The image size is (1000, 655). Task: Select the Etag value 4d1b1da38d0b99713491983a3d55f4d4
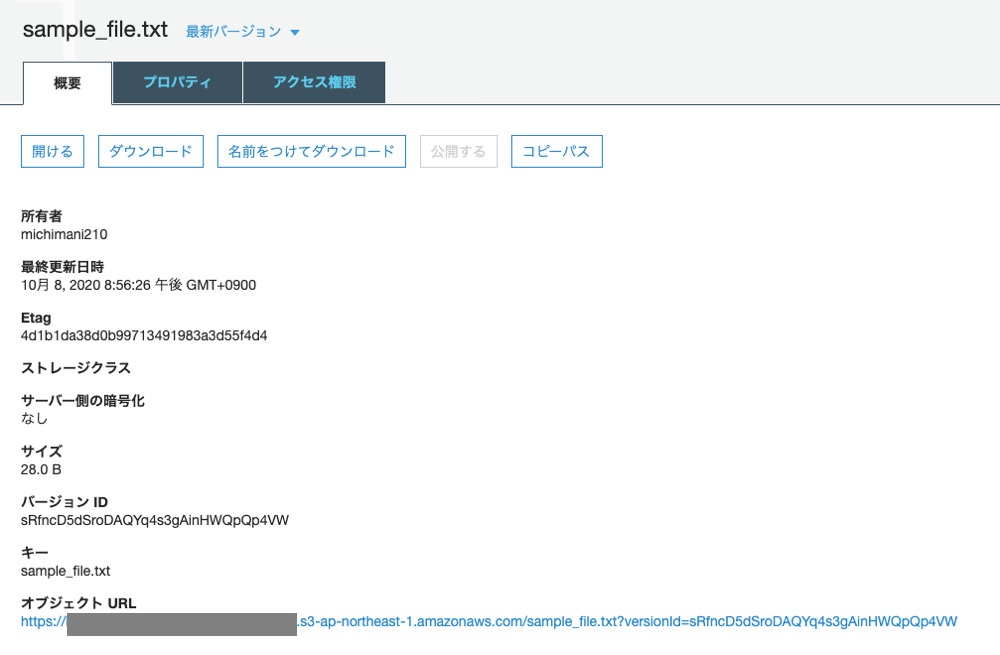(x=142, y=335)
